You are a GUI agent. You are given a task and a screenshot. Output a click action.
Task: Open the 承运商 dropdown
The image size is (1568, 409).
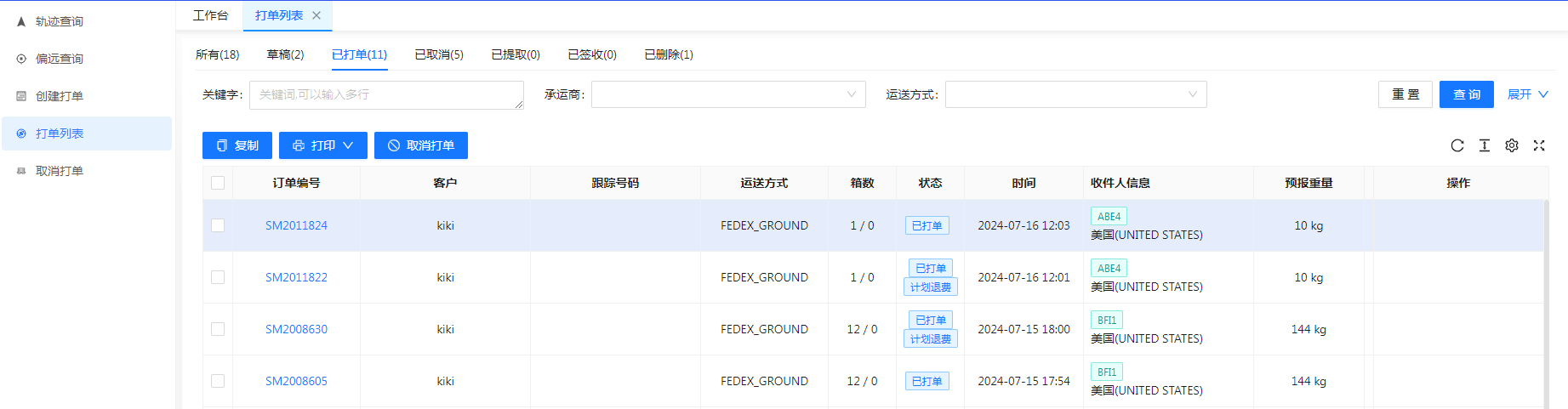tap(728, 94)
